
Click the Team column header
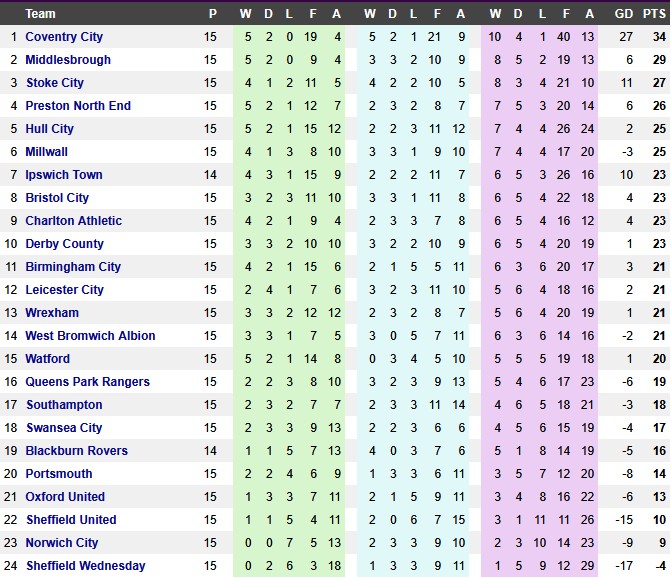41,14
